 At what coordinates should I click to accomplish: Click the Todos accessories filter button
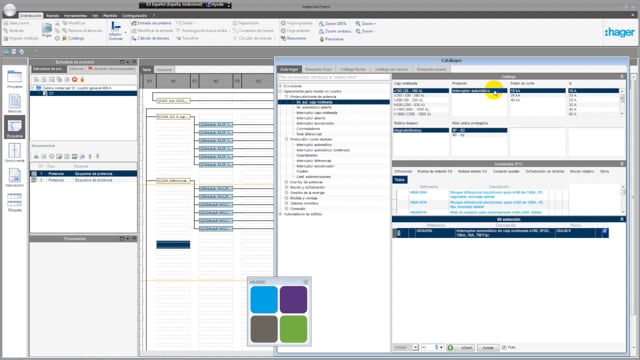[400, 180]
